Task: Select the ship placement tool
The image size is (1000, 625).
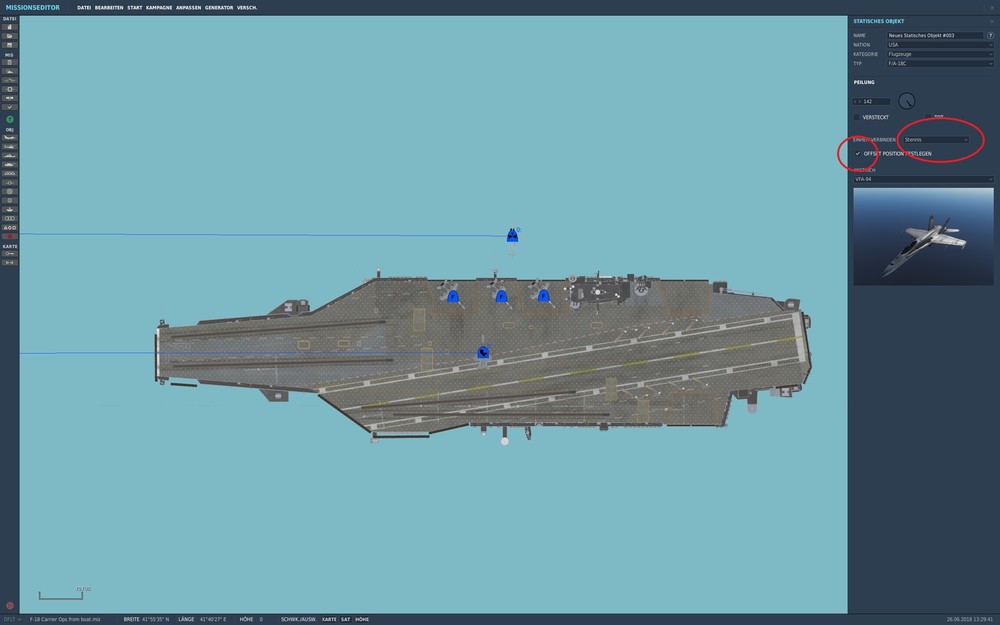Action: click(x=7, y=156)
